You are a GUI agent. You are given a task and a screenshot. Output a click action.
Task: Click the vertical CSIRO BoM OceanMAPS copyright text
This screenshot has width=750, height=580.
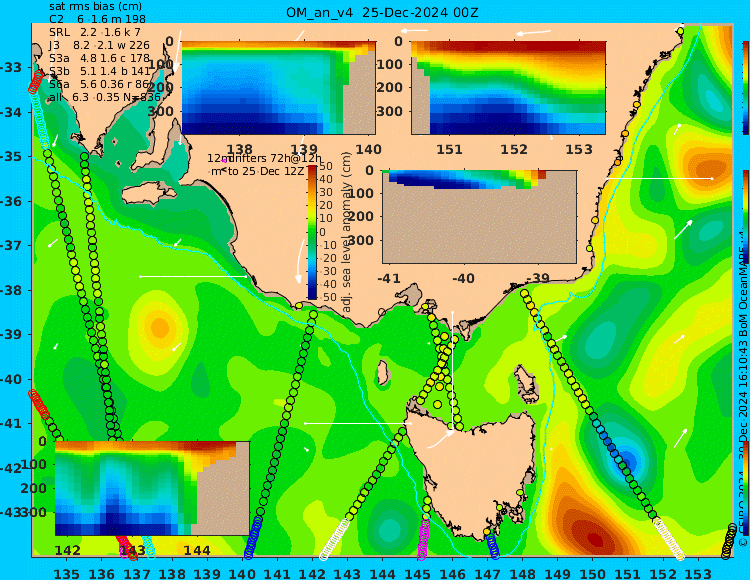743,392
